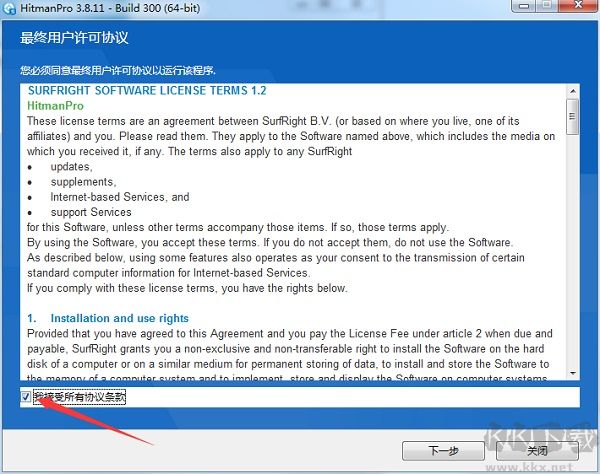Screen dimensions: 600x474
Task: Click the 'updates,' bullet line
Action: (72, 167)
